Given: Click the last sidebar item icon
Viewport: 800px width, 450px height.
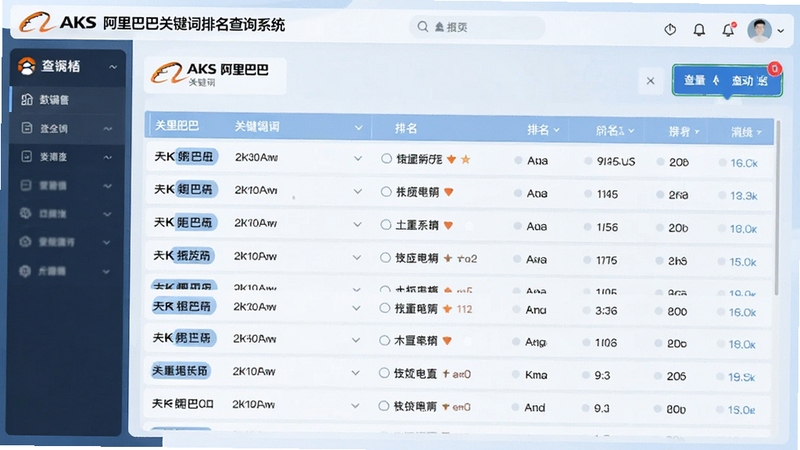Looking at the screenshot, I should click(x=25, y=271).
